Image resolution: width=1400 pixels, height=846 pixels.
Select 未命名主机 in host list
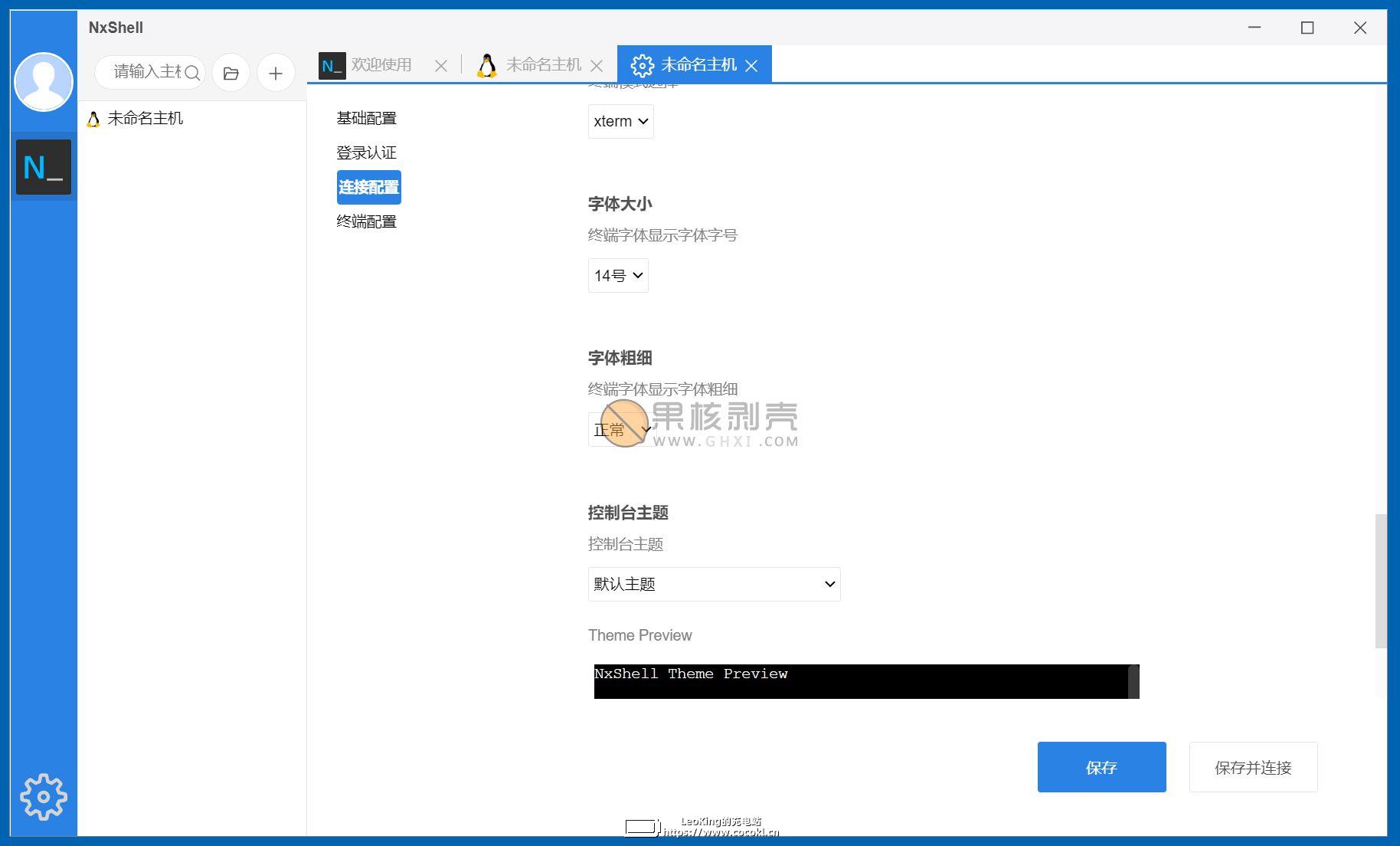[146, 118]
